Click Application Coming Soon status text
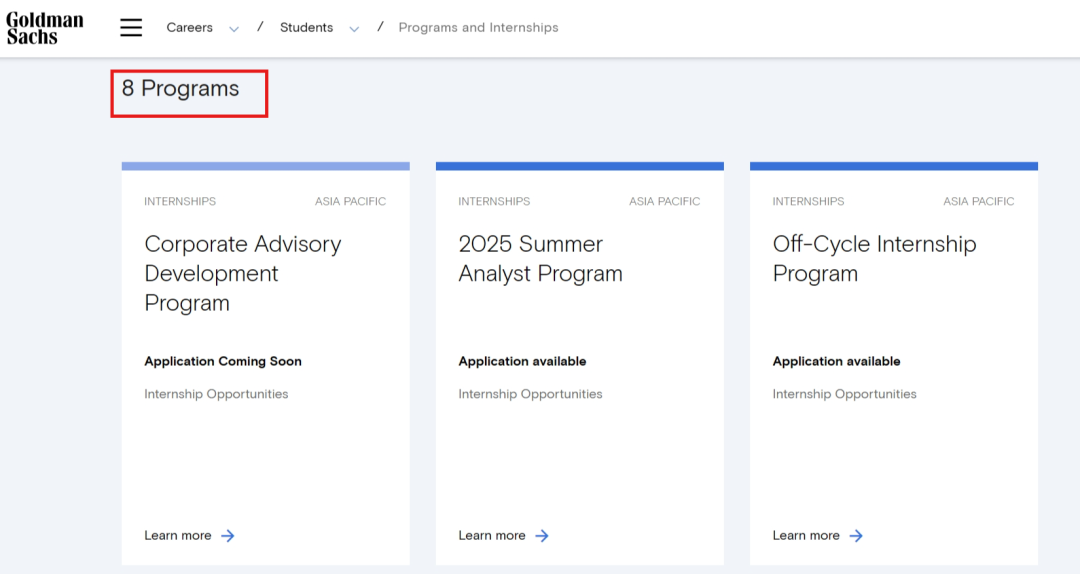1080x574 pixels. click(x=222, y=361)
